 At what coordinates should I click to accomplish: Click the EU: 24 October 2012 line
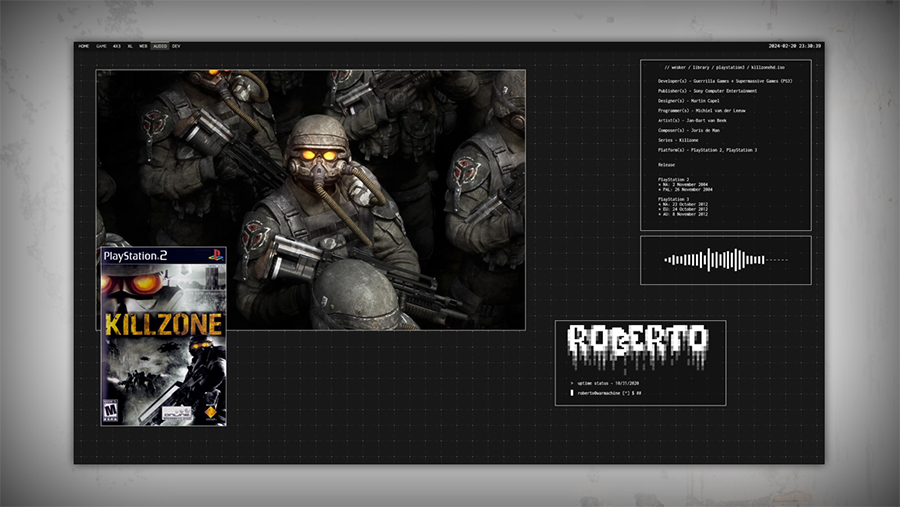tap(683, 209)
